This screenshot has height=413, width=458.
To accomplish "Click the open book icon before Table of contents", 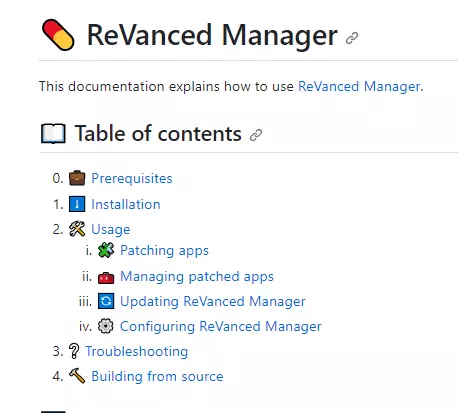I will 53,134.
